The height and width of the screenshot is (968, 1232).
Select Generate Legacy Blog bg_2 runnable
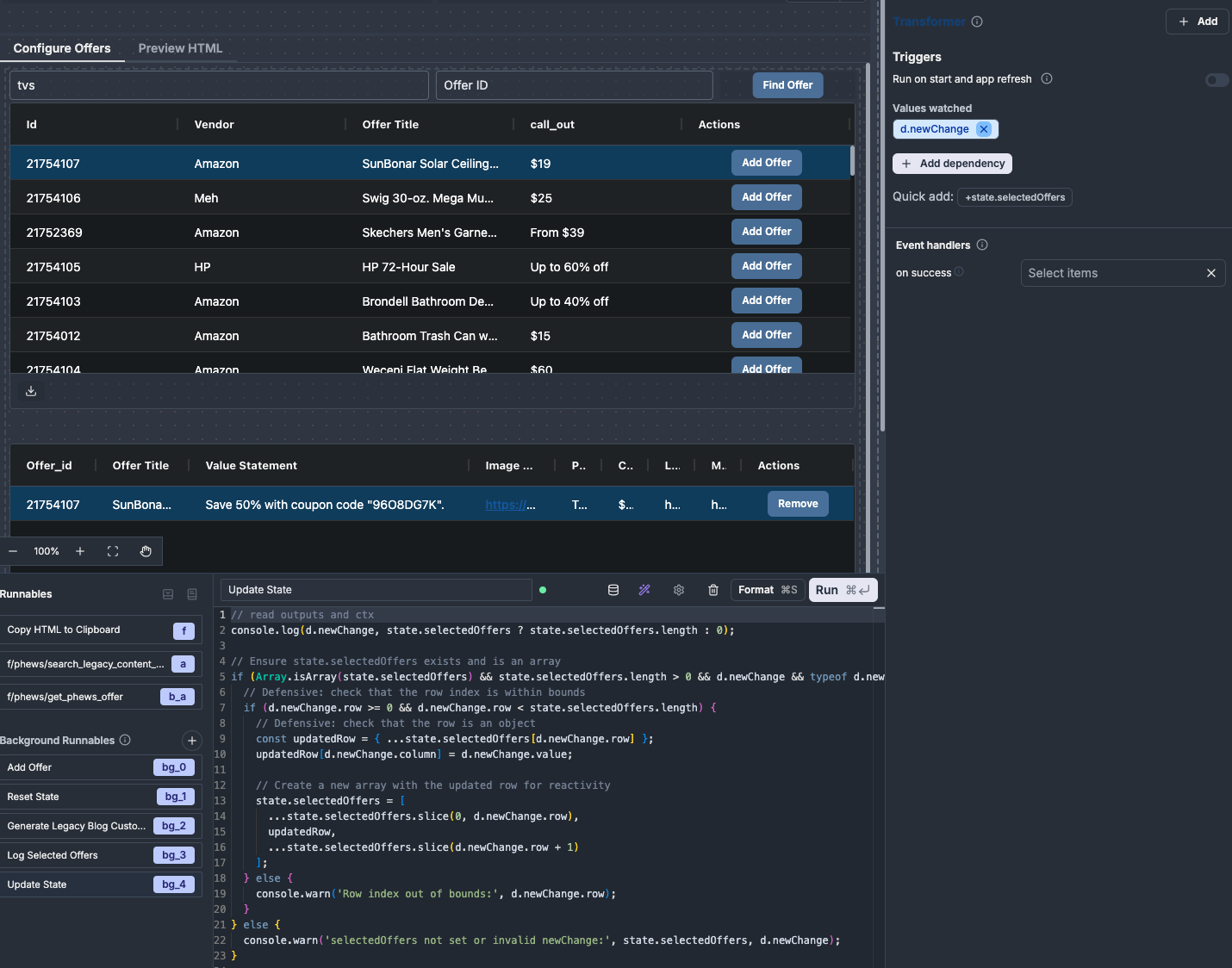(100, 826)
